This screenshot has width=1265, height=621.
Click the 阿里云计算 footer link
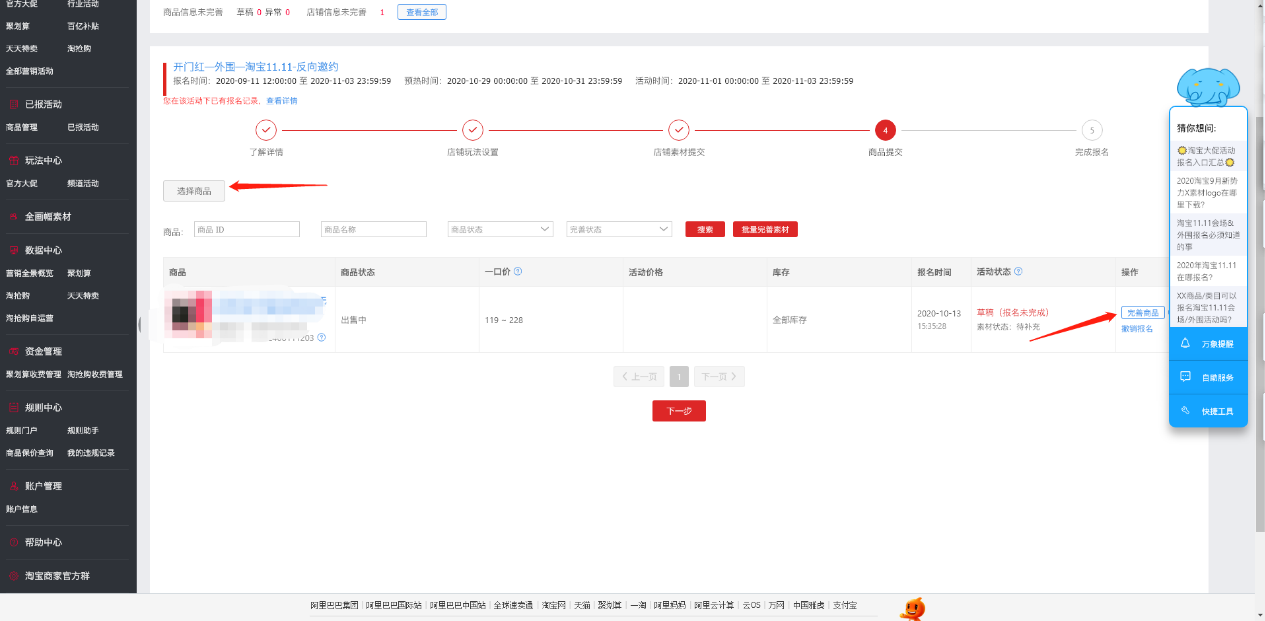click(x=712, y=605)
